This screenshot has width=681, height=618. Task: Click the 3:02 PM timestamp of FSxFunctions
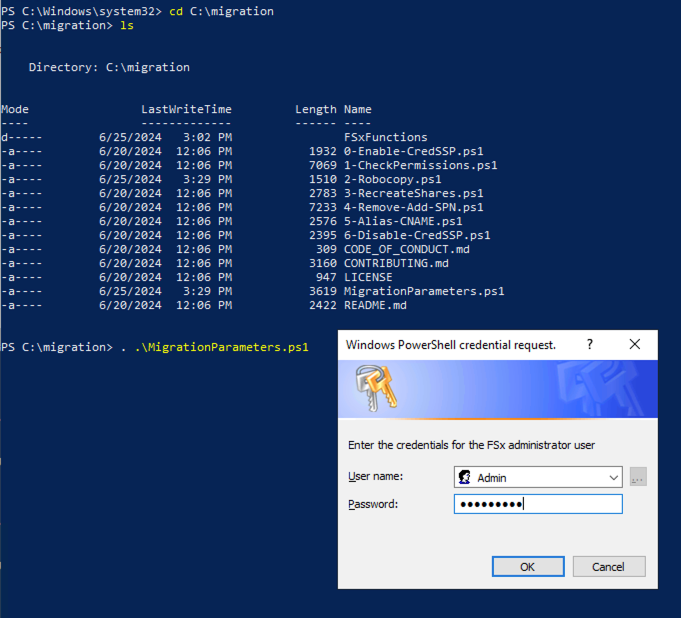[207, 137]
